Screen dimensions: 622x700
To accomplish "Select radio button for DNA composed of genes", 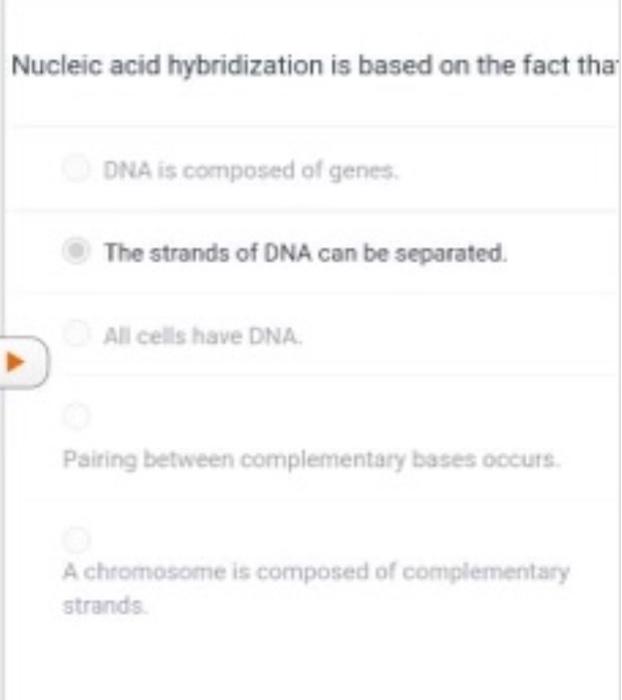I will pos(76,169).
